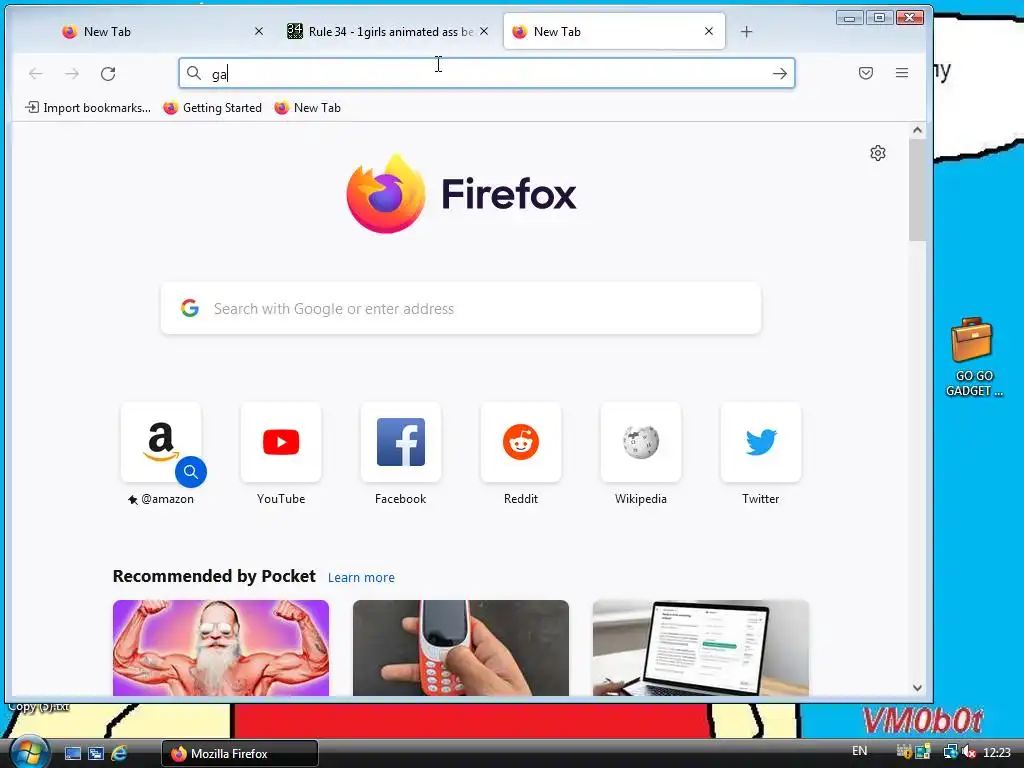1024x768 pixels.
Task: Click the back navigation arrow
Action: [36, 74]
